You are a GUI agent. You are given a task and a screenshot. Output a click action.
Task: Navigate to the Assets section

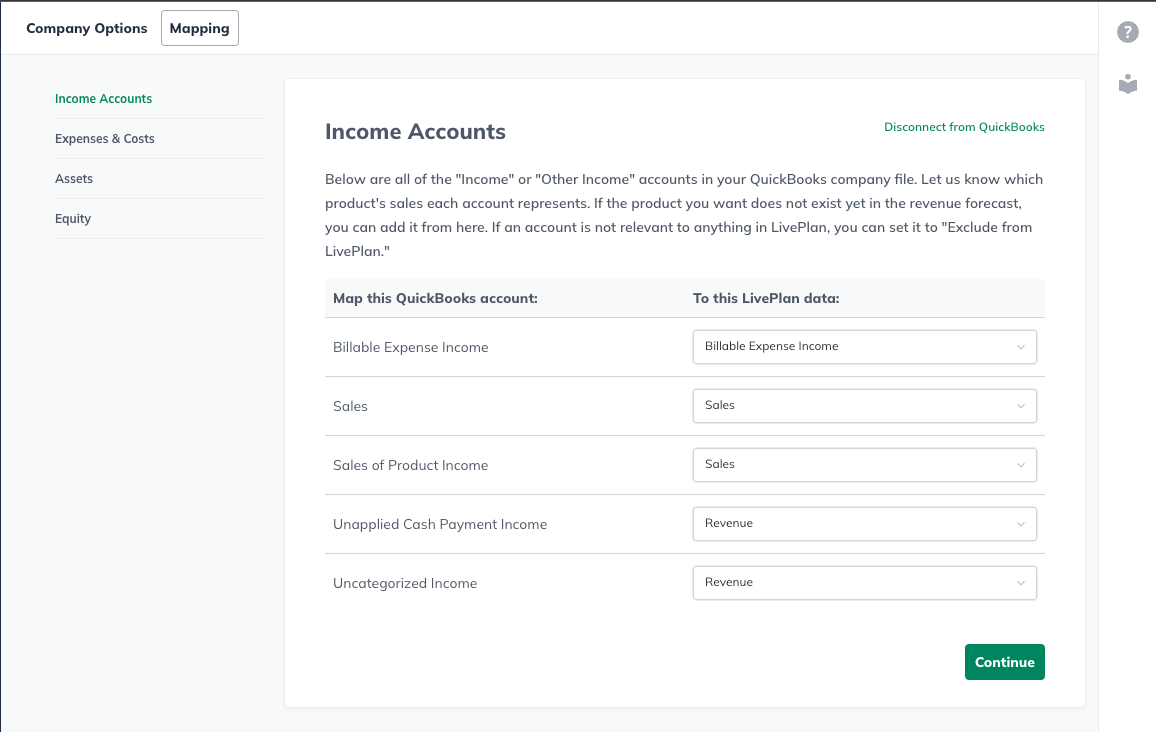point(74,178)
